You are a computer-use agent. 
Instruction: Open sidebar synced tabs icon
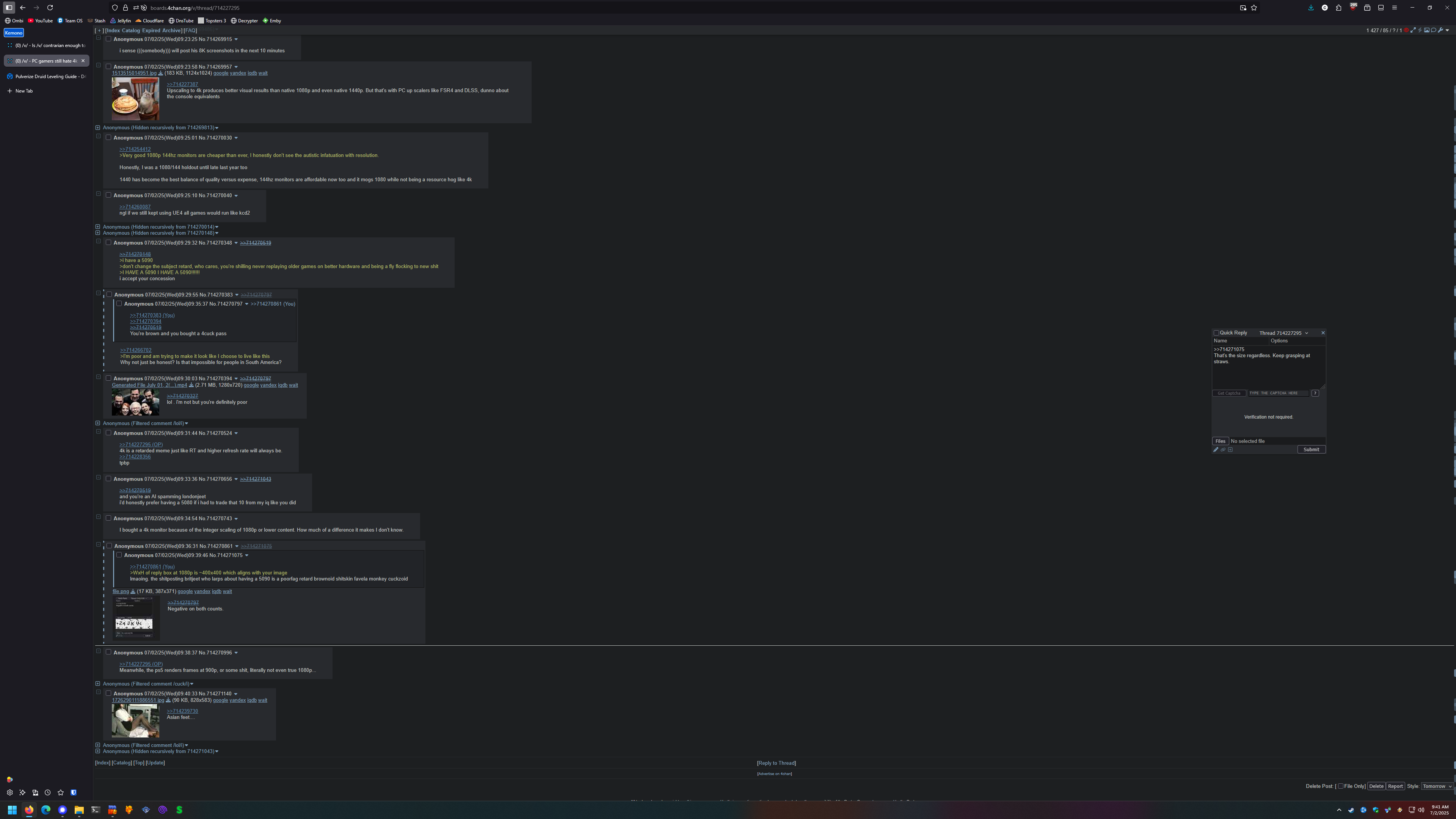(35, 792)
